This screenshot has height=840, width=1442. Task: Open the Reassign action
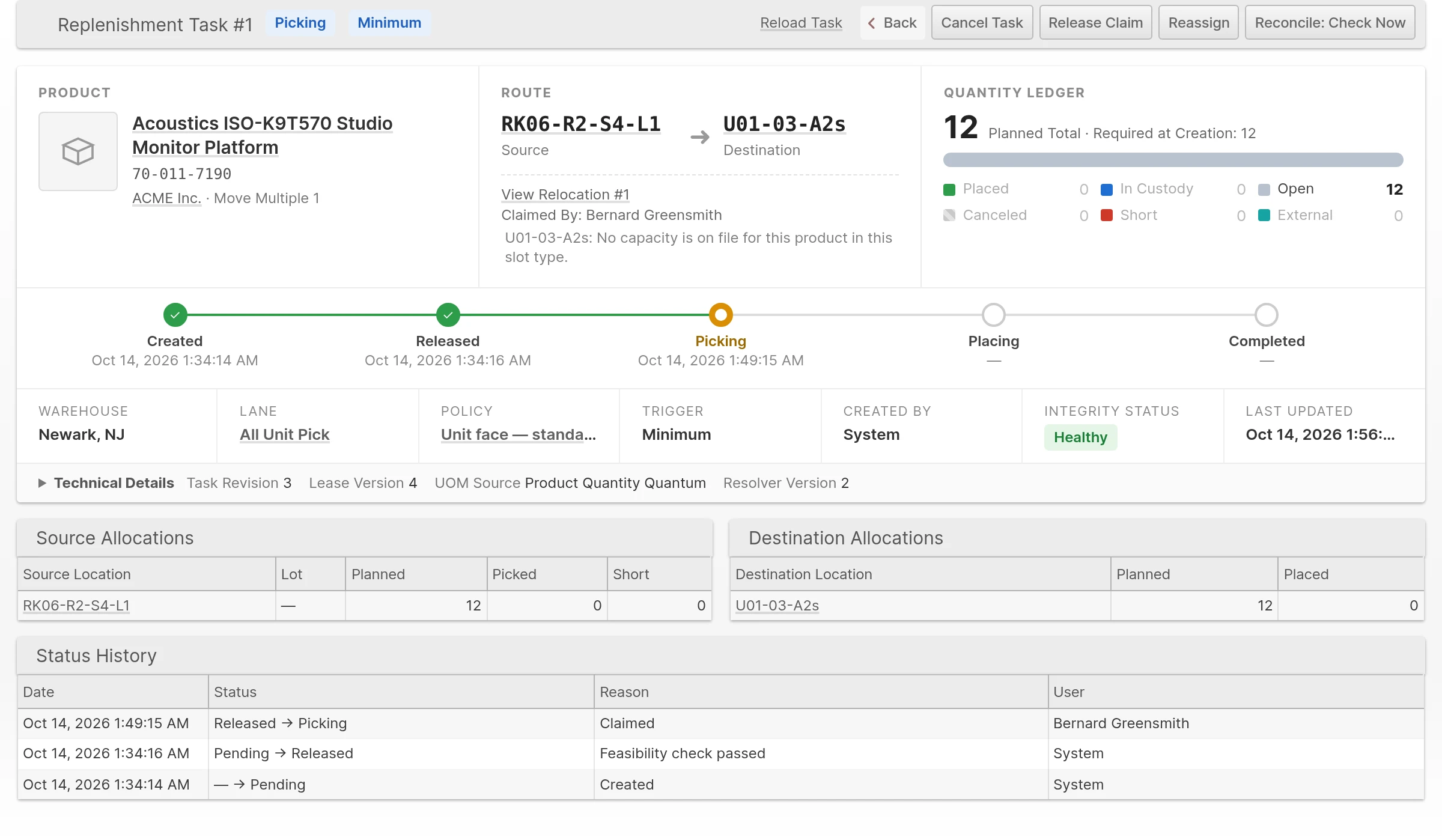pyautogui.click(x=1199, y=23)
